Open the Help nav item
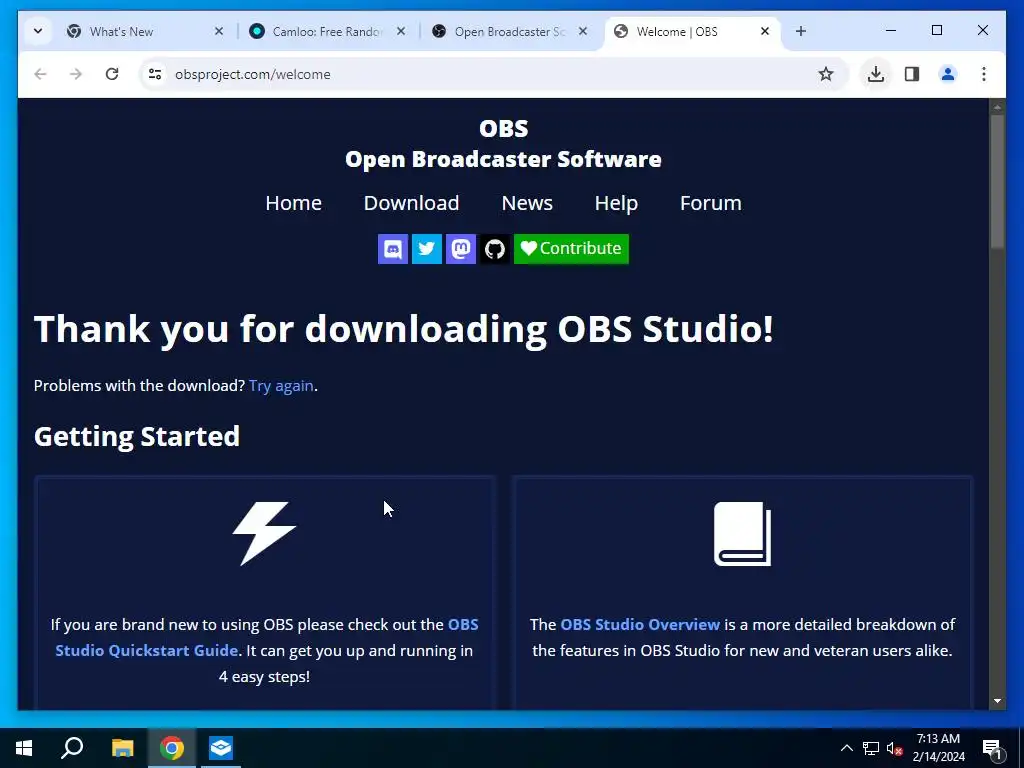1024x768 pixels. (616, 203)
